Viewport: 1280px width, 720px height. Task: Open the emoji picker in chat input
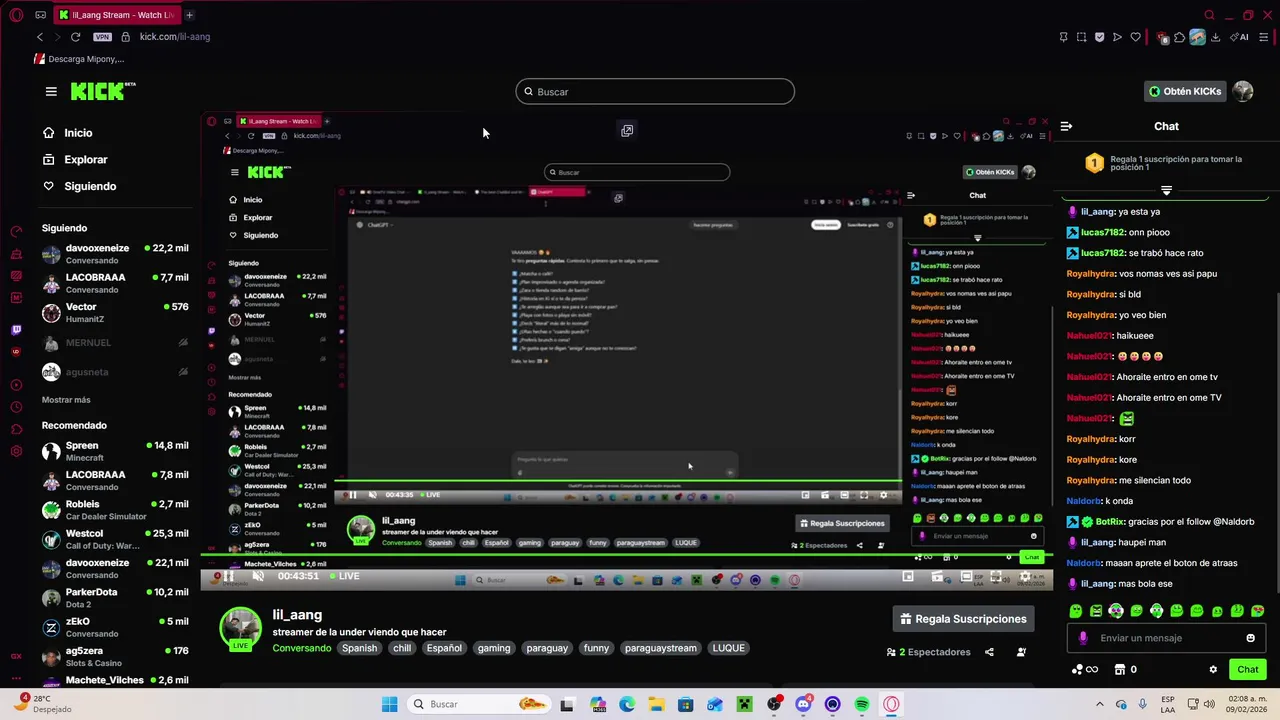[1250, 638]
